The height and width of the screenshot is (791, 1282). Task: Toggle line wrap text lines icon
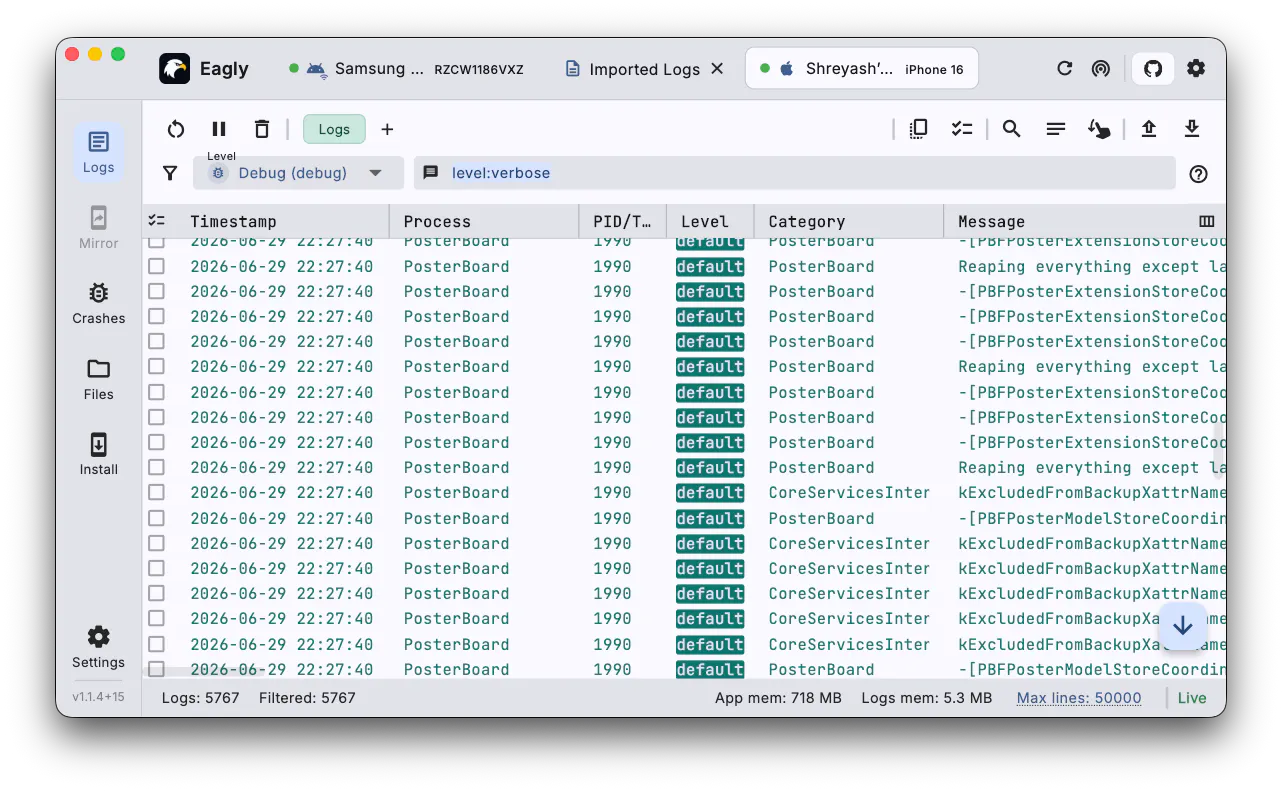click(1056, 129)
